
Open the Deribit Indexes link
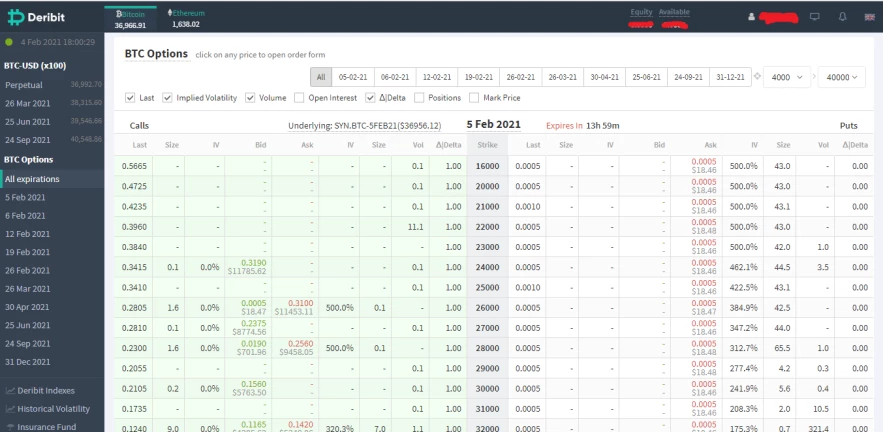(46, 390)
